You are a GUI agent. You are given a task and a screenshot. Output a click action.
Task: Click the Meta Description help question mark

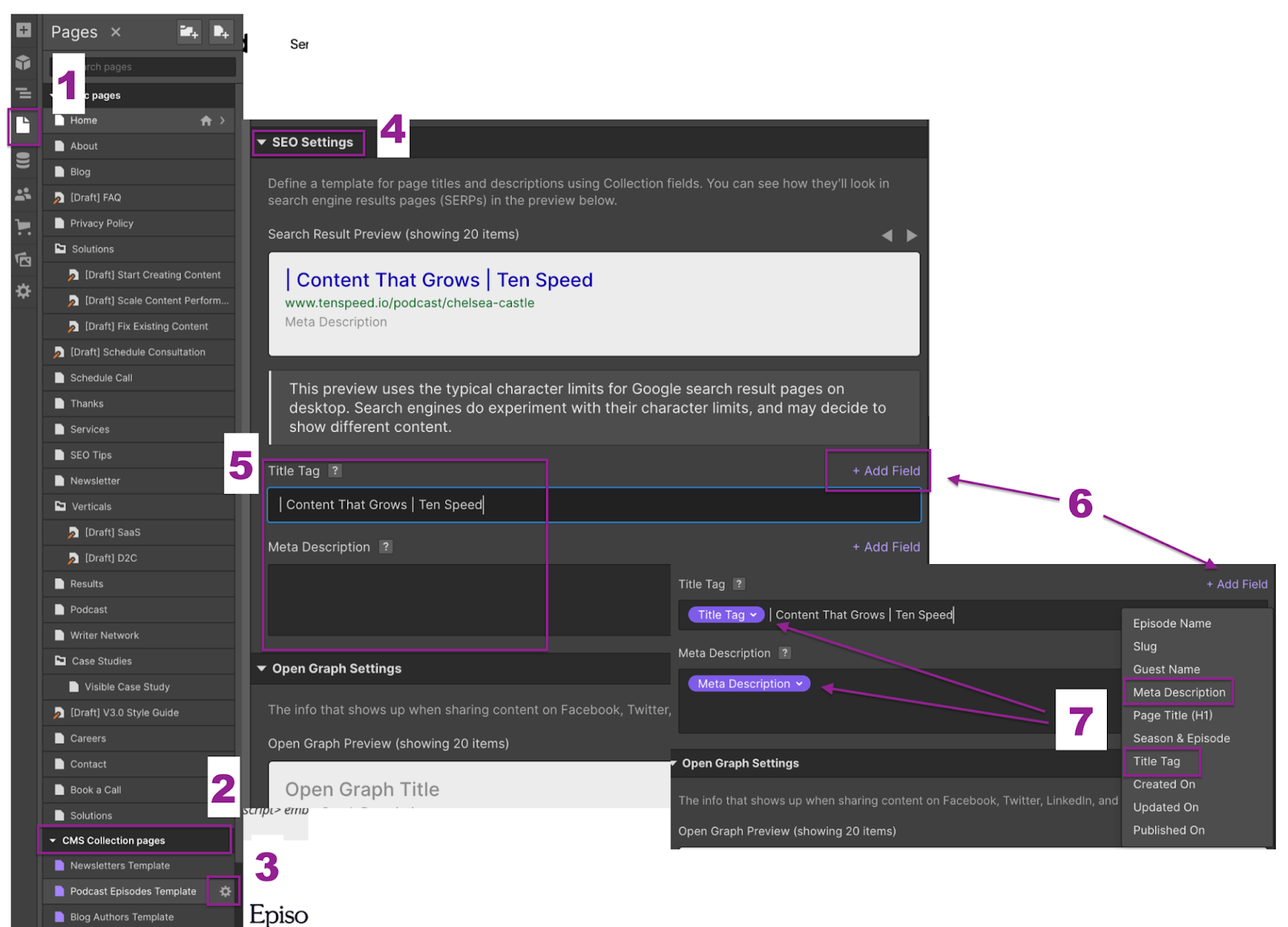[386, 546]
